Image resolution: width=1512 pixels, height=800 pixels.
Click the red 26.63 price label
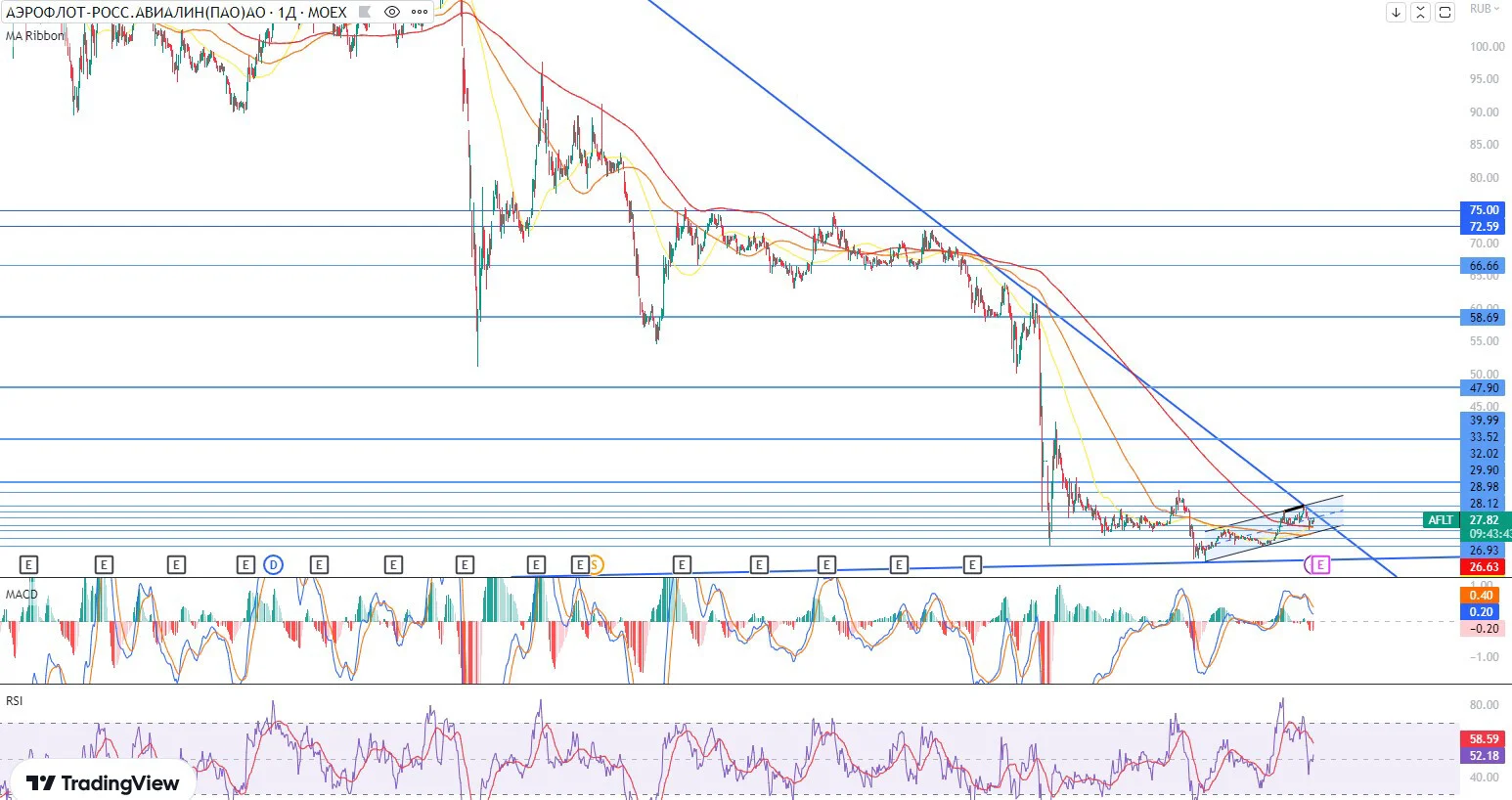pyautogui.click(x=1484, y=567)
